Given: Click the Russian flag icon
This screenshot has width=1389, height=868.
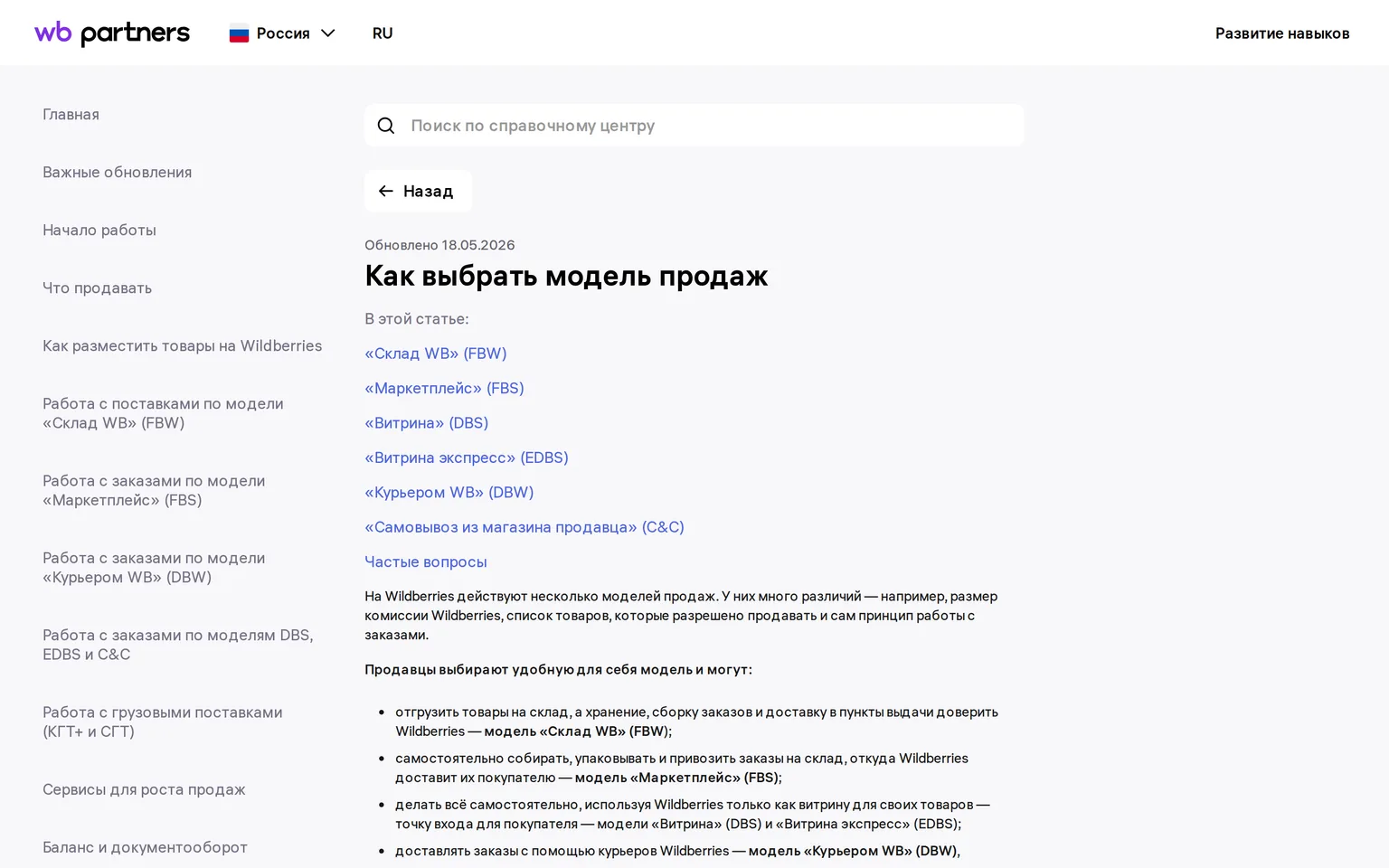Looking at the screenshot, I should pos(239,33).
